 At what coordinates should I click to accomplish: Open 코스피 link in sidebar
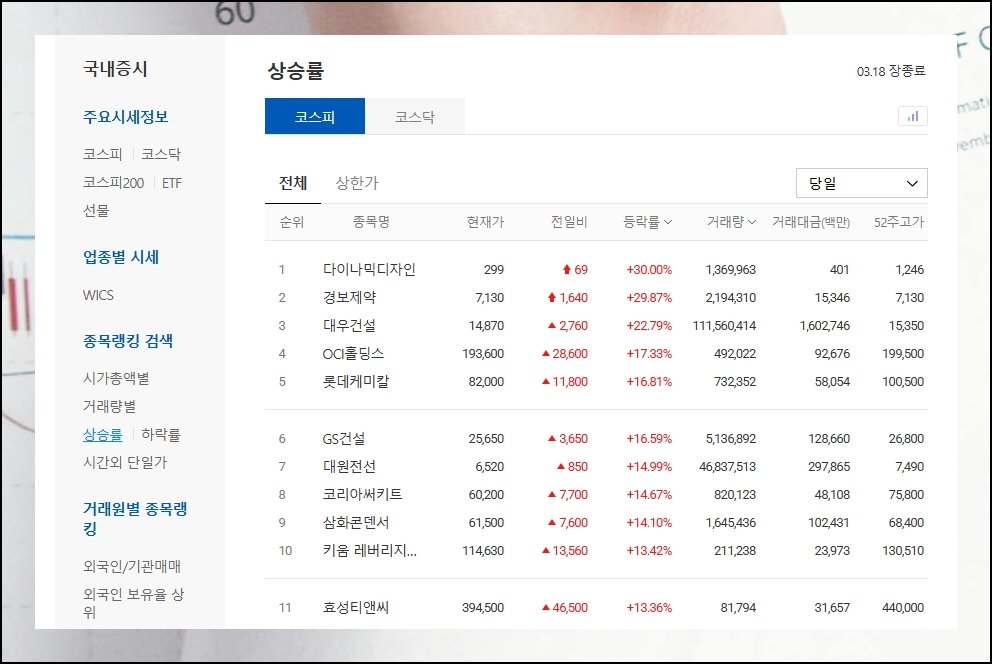pos(102,154)
